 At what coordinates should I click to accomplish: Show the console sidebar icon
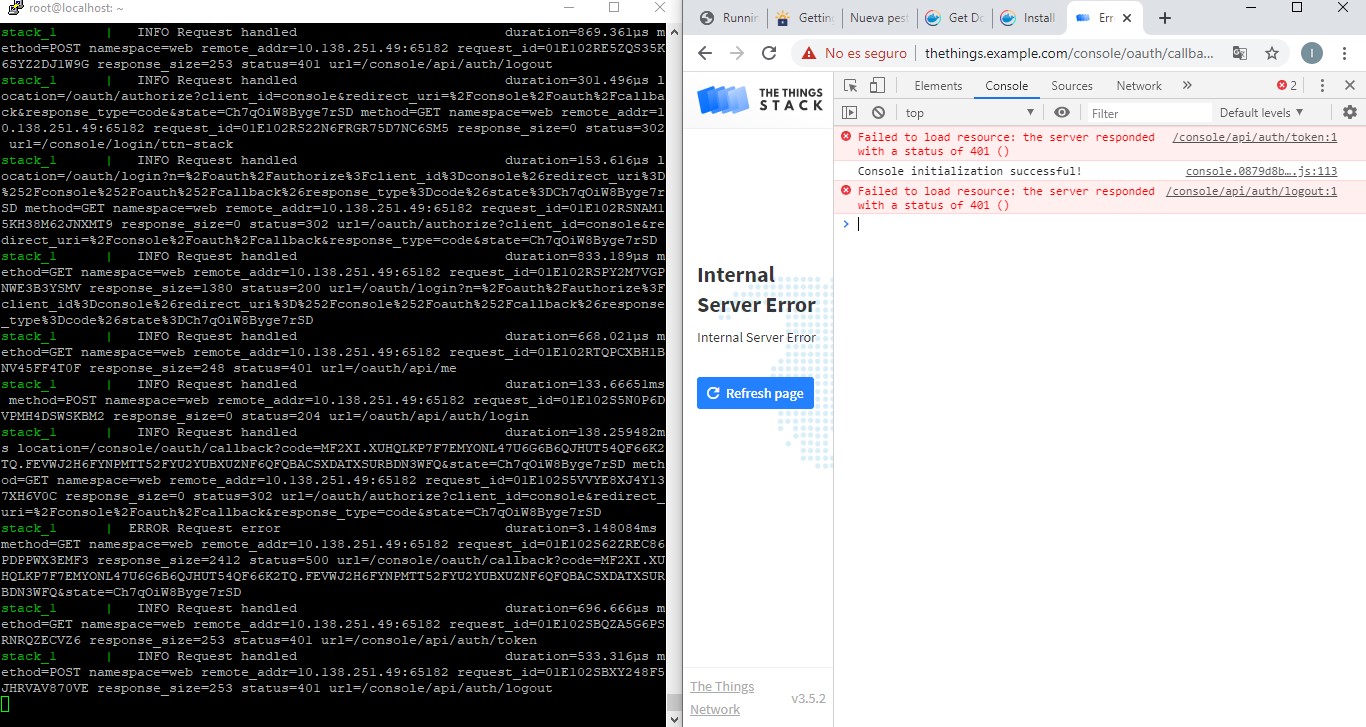pos(850,113)
